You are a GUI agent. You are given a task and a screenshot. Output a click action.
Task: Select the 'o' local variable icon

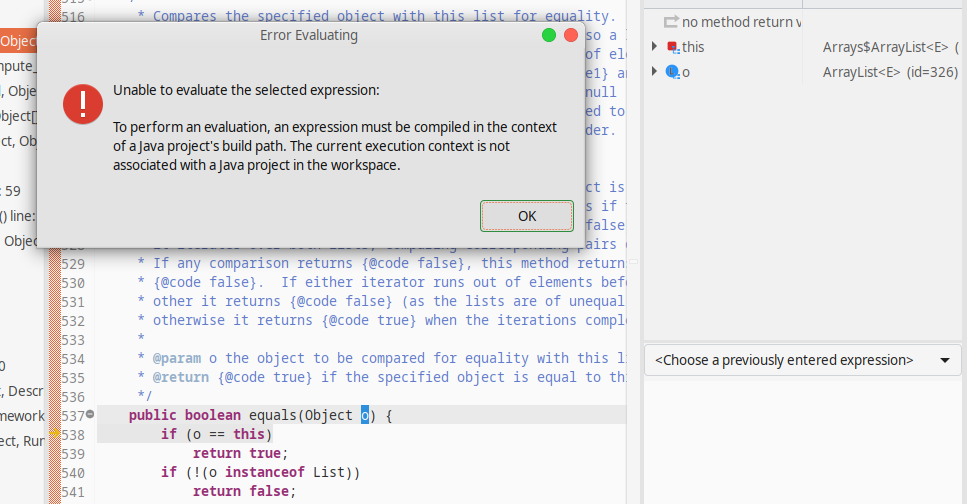click(x=672, y=72)
